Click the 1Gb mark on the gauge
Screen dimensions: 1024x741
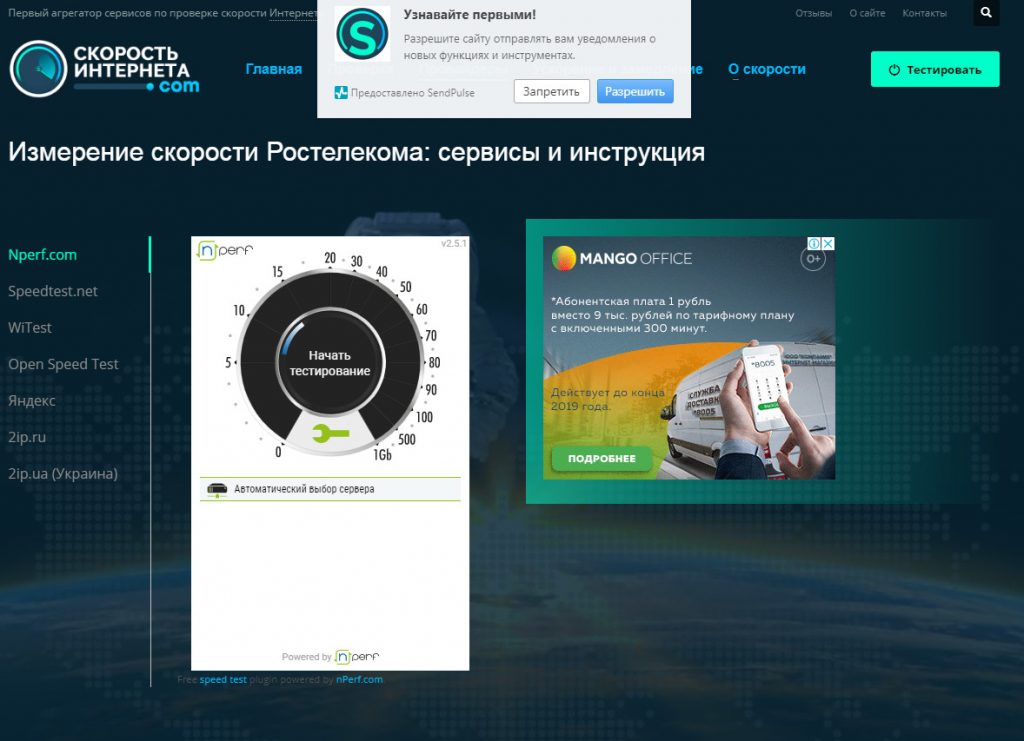382,455
